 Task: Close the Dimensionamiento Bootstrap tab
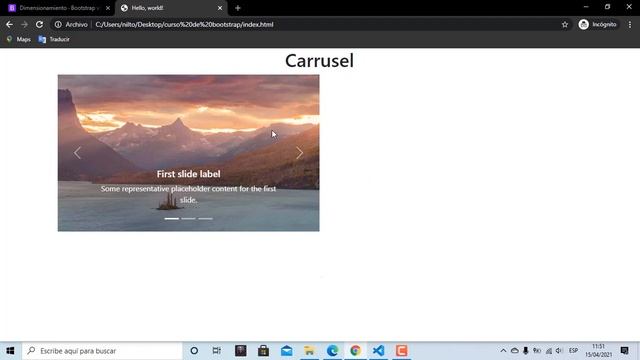coord(108,8)
